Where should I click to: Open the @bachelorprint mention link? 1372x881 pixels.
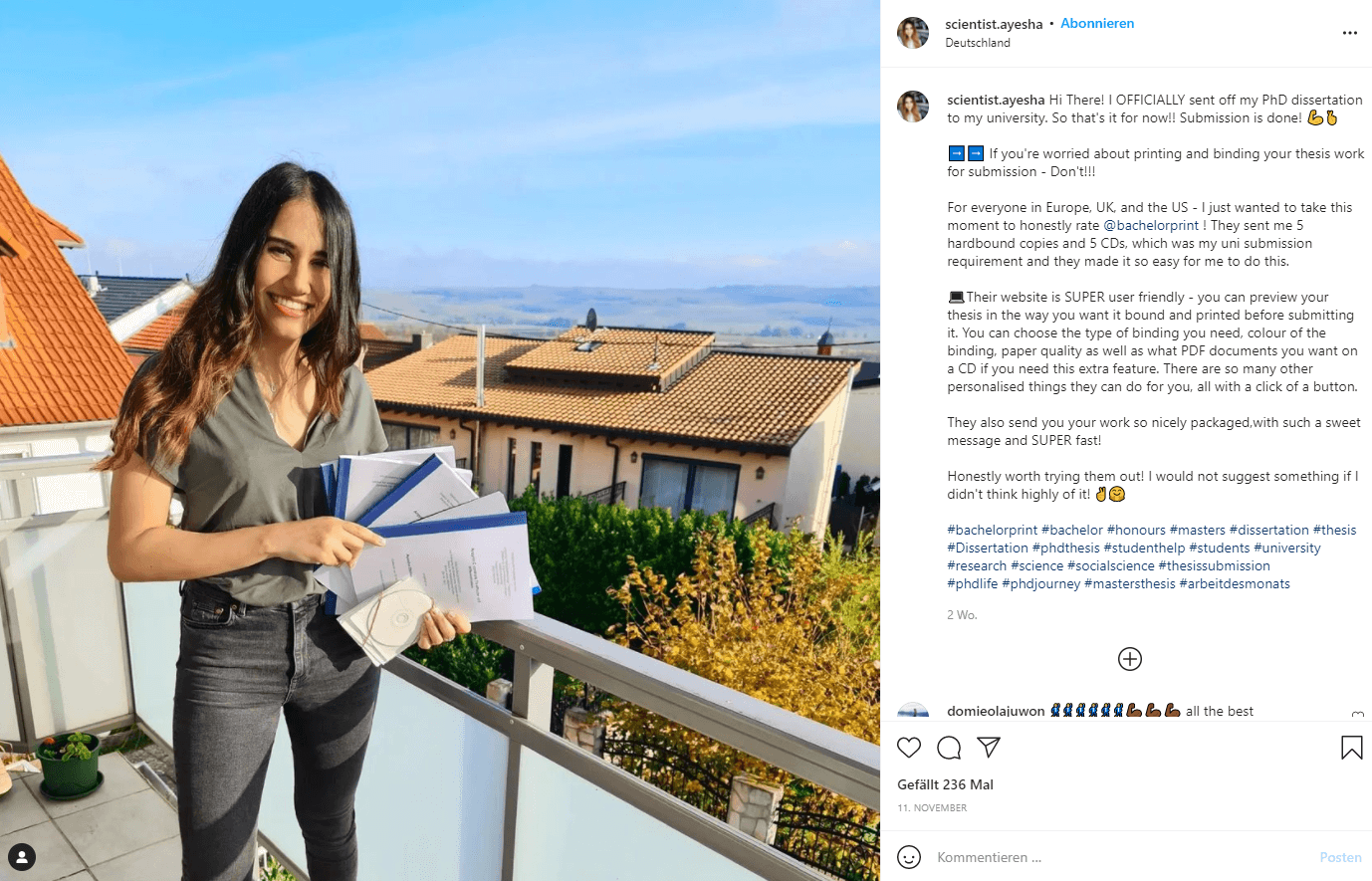click(1151, 226)
